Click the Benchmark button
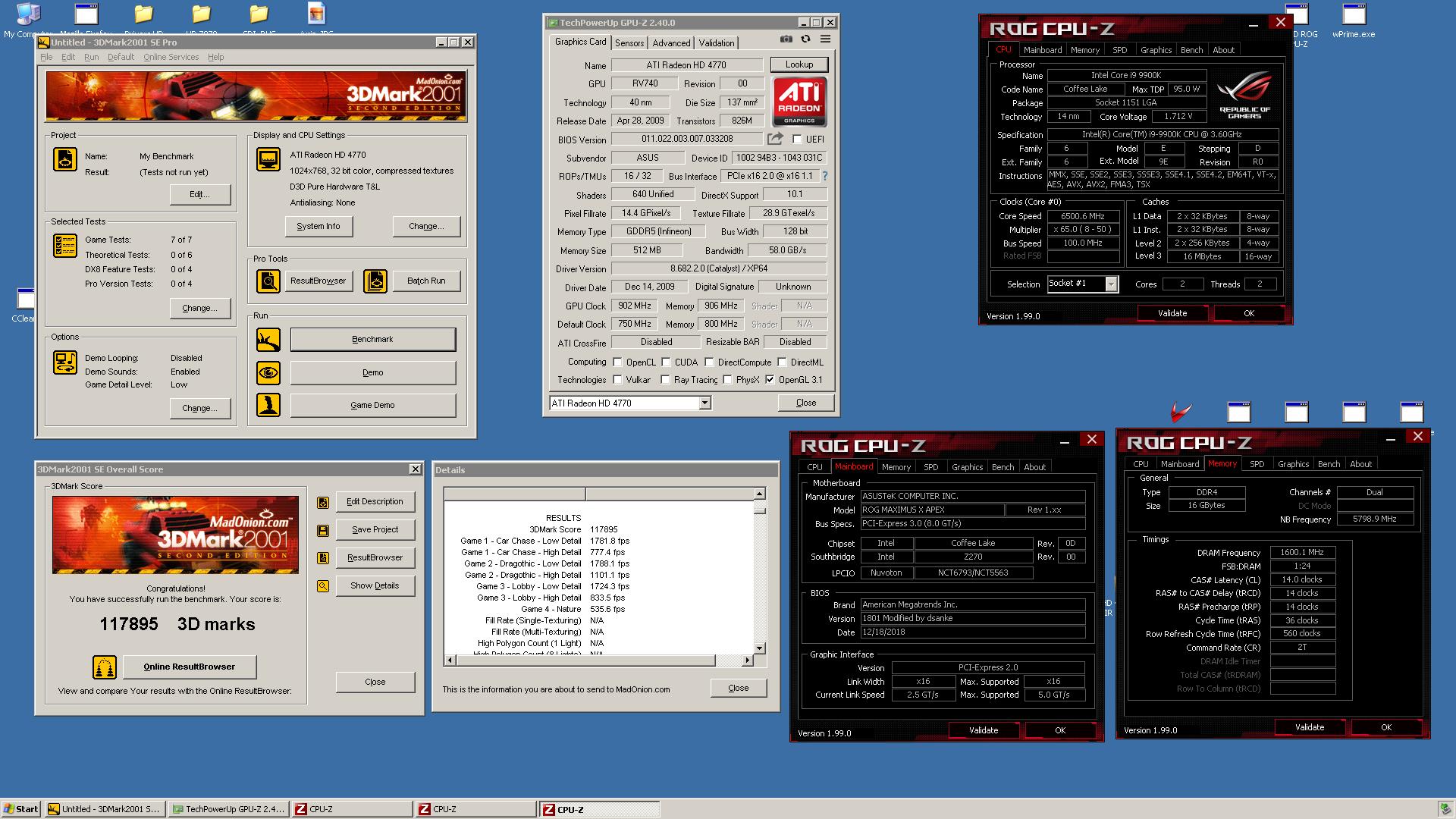This screenshot has width=1456, height=819. tap(372, 339)
